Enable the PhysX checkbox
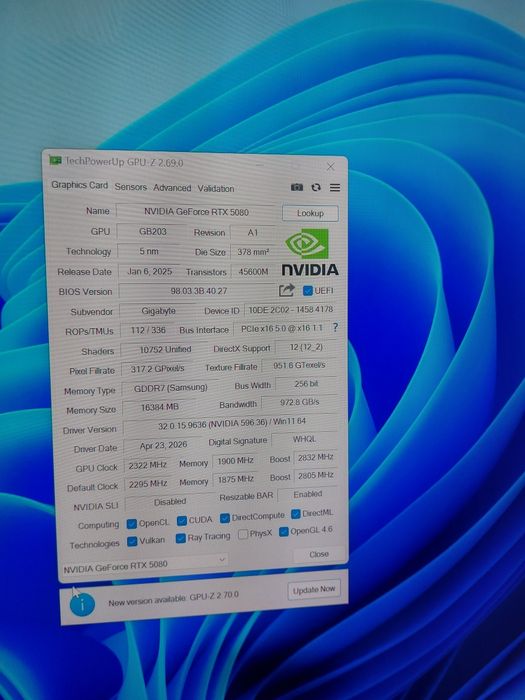Screen dimensions: 525x700 pos(243,534)
